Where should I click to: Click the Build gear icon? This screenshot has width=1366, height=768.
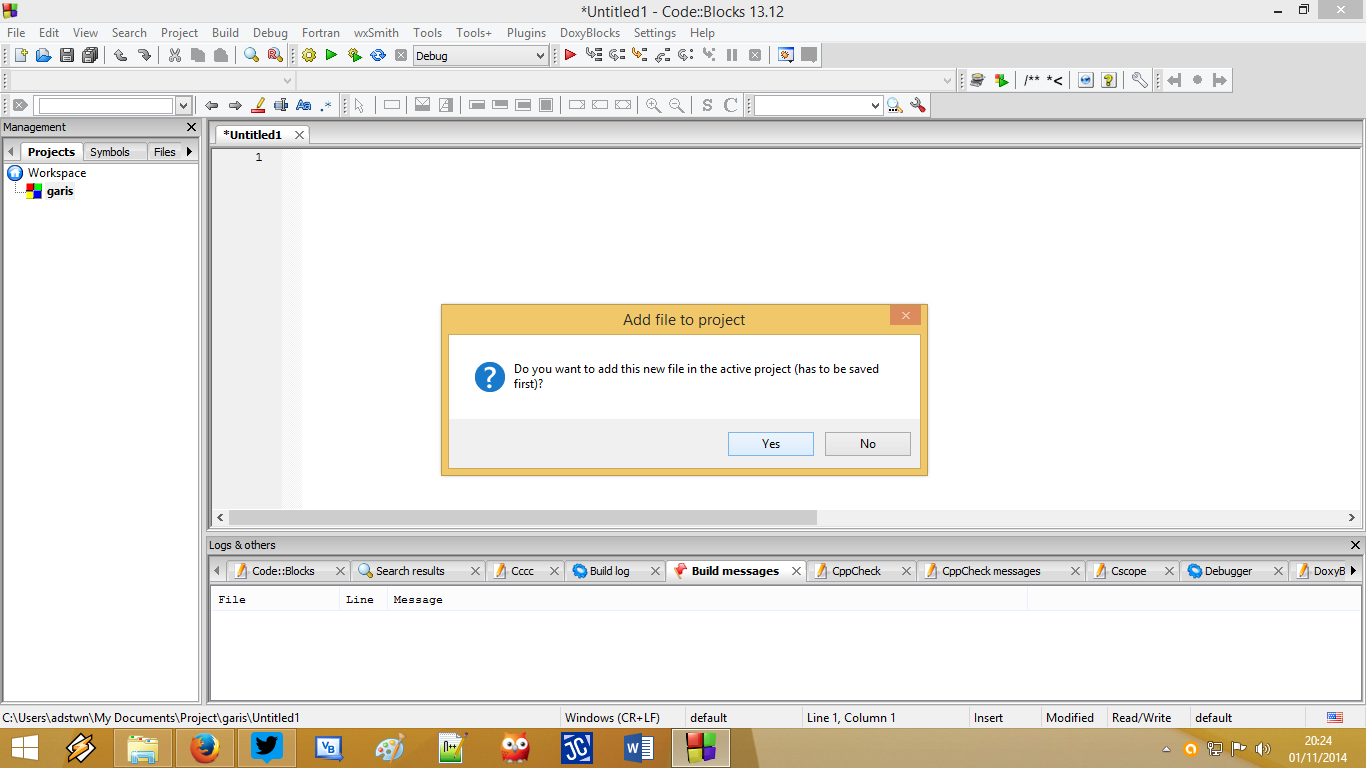coord(308,56)
